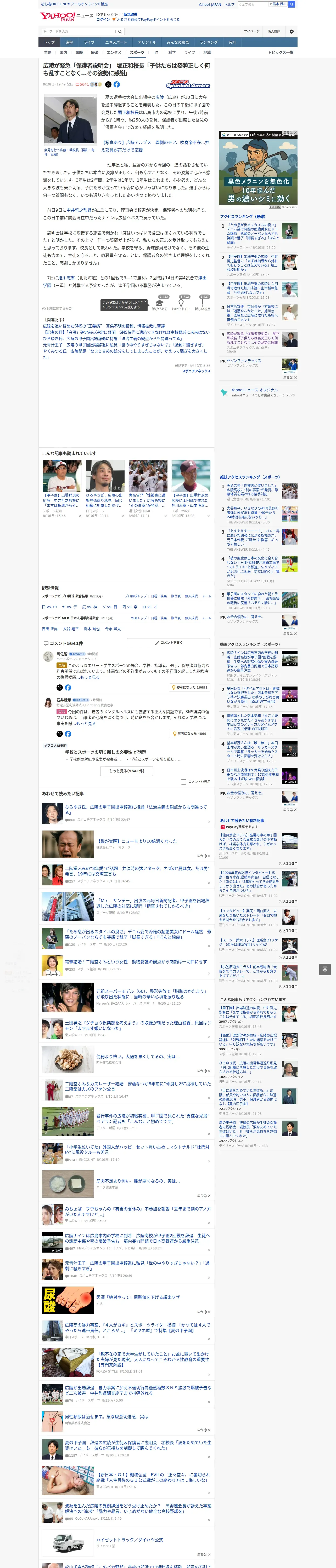Screen dimensions: 336x1568
Task: Click the Sponichi Annex logo
Action: click(188, 85)
